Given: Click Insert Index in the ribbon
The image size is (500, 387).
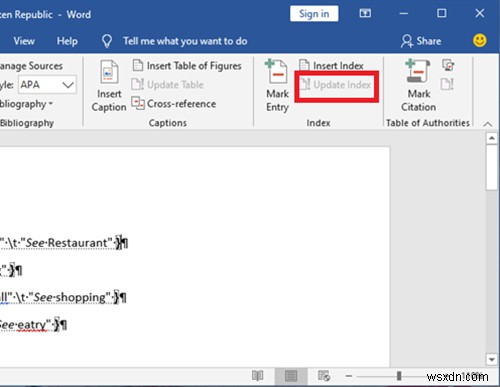Looking at the screenshot, I should point(331,66).
